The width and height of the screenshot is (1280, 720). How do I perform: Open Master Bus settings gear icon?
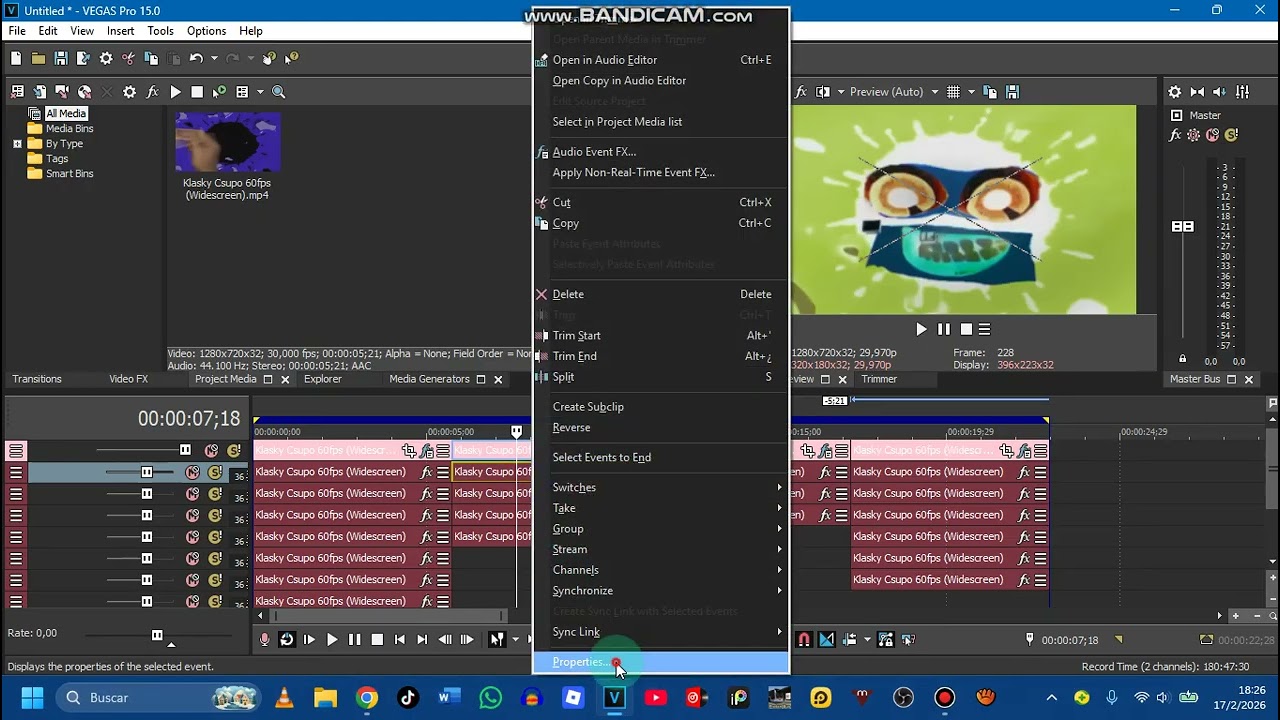(1175, 92)
